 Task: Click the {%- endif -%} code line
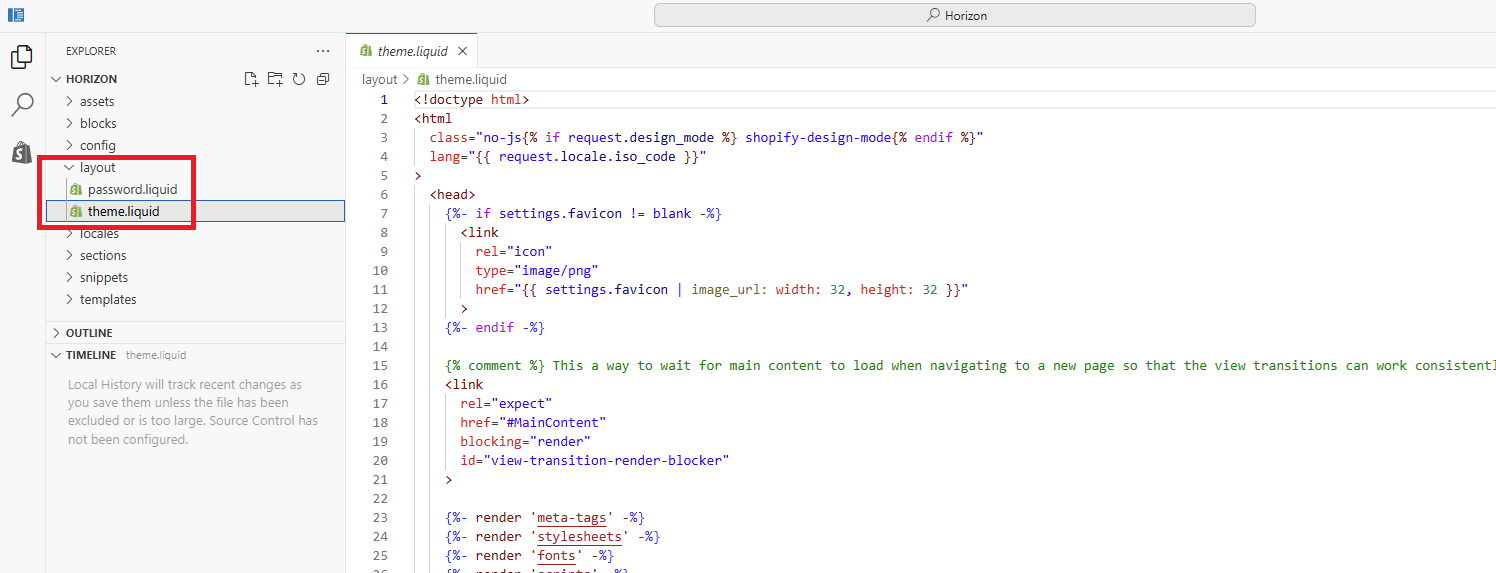coord(495,328)
